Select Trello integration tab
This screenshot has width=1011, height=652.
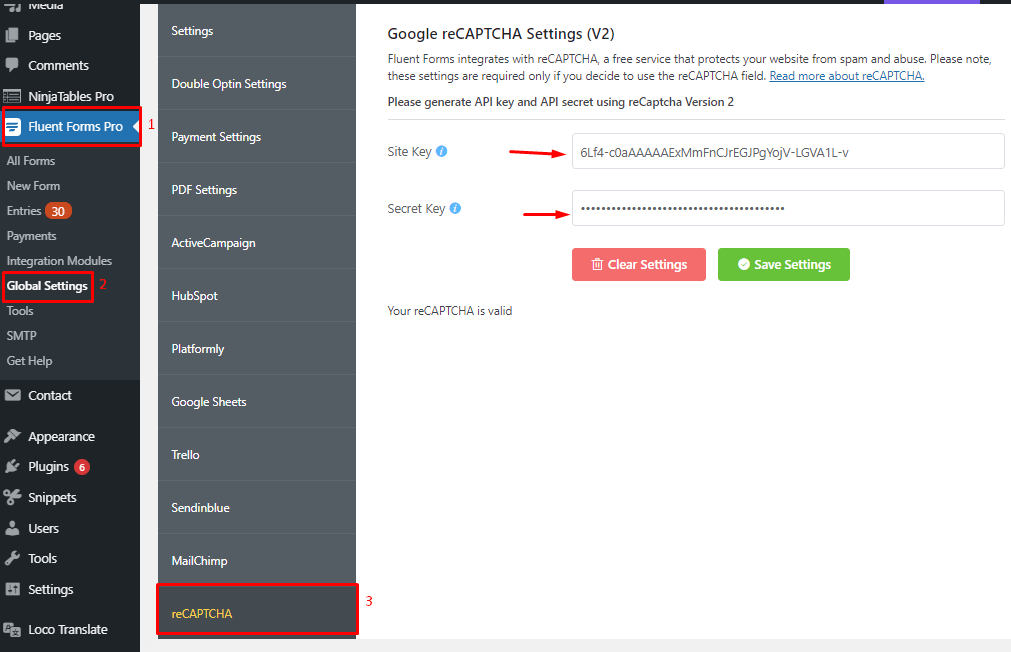(257, 455)
